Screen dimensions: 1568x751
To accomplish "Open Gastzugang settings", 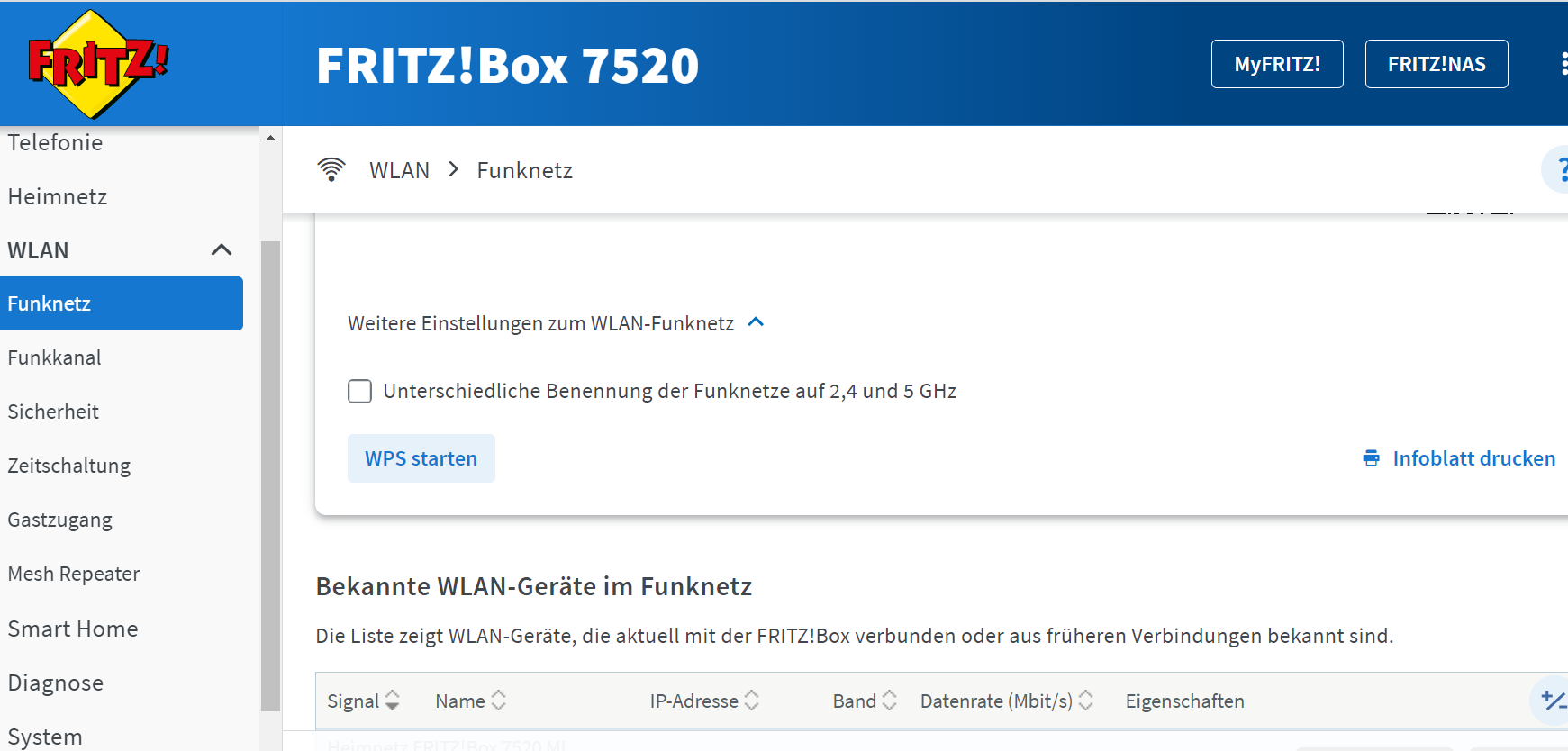I will pos(60,520).
